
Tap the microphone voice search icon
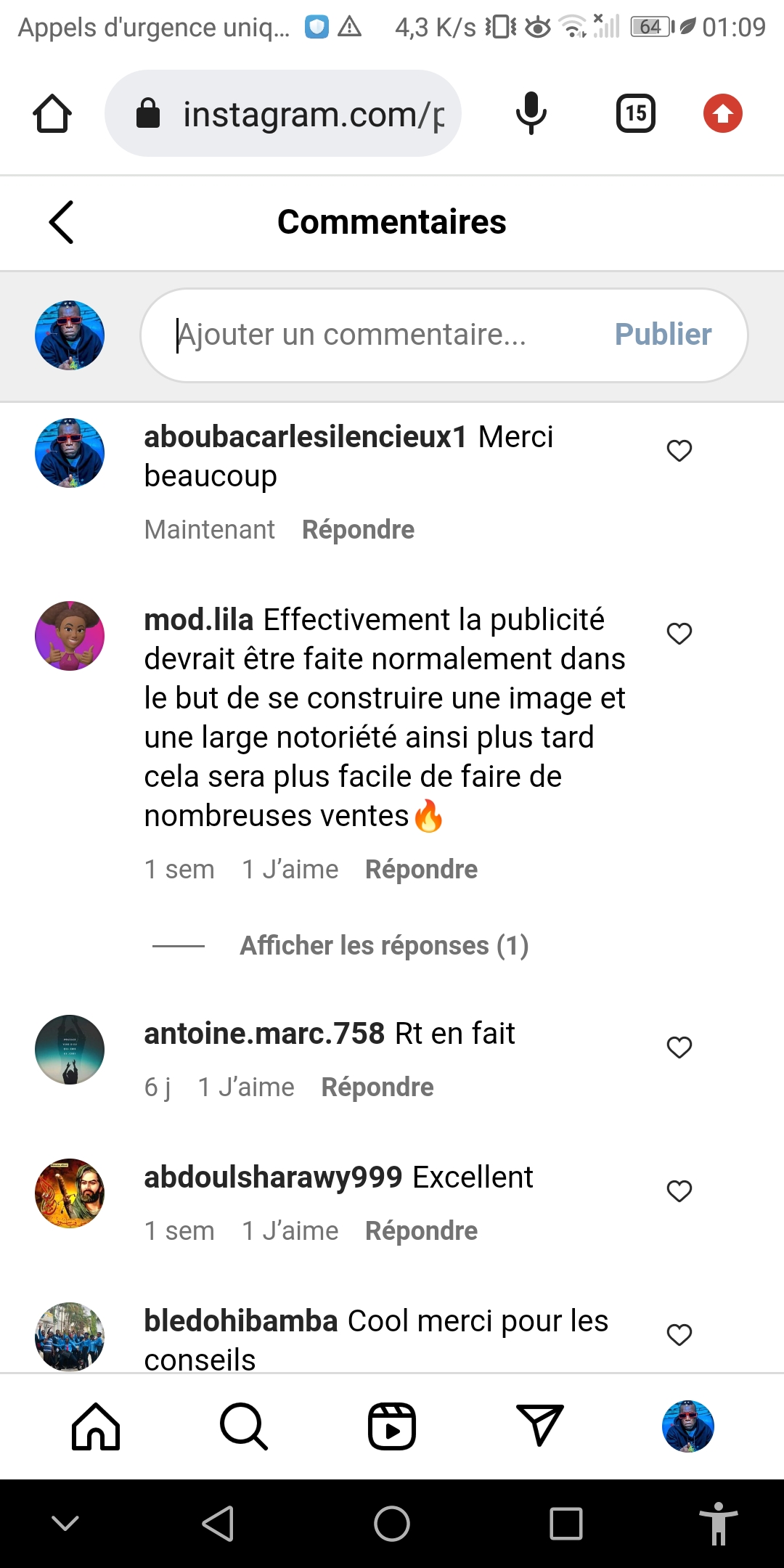pyautogui.click(x=531, y=114)
